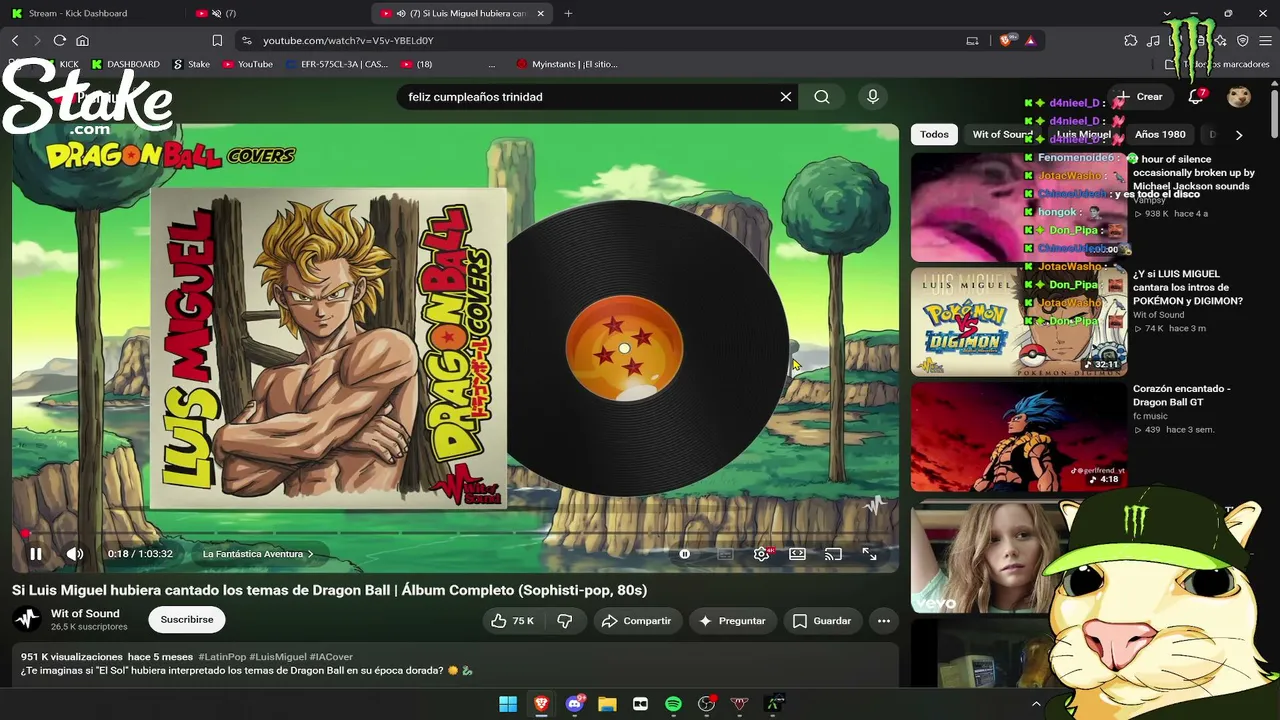Open 'Corazón encantado - Dragon Ball GT' video
1280x720 pixels.
point(1182,395)
